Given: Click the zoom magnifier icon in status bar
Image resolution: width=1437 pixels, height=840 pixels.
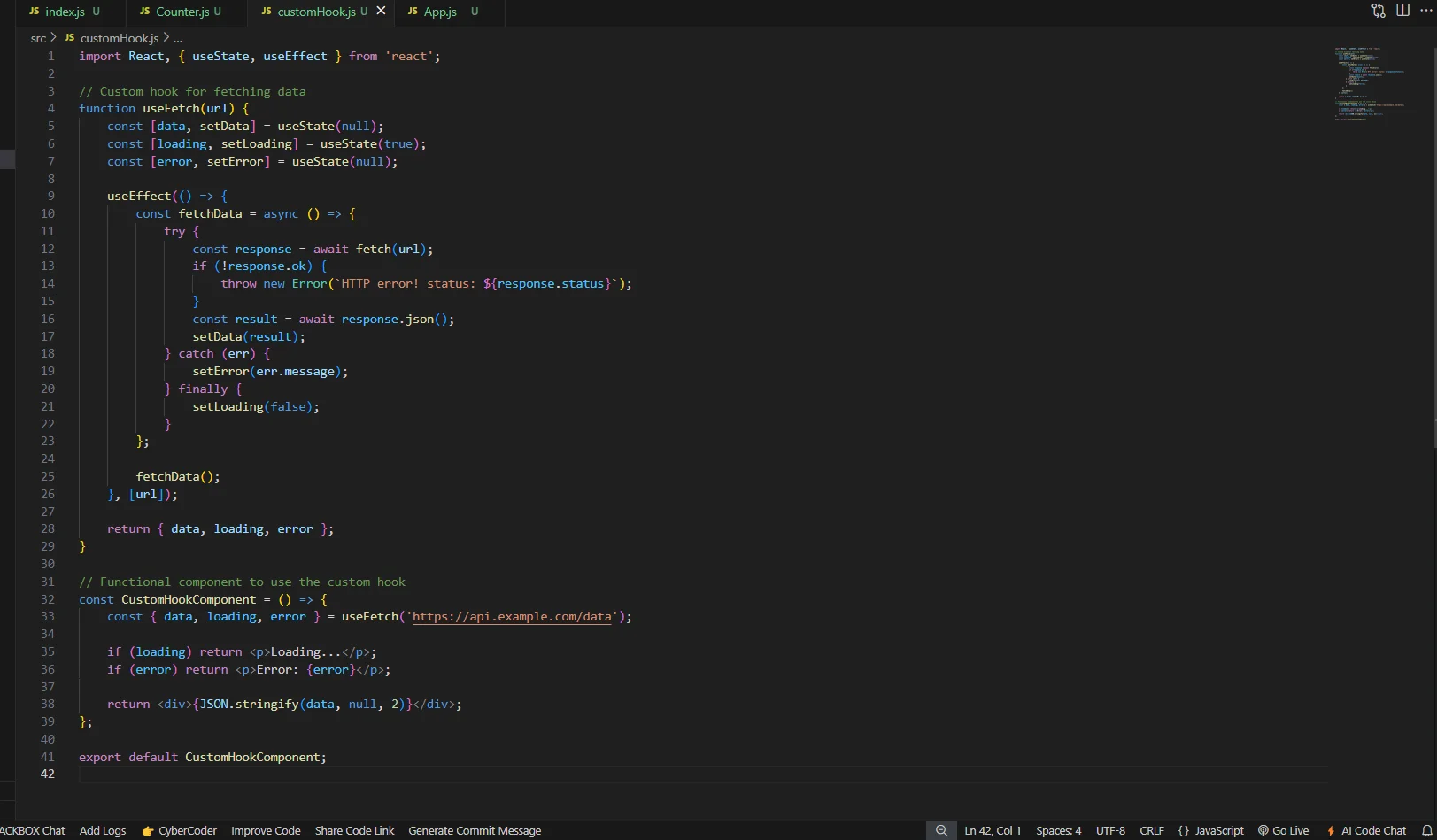Looking at the screenshot, I should [941, 830].
